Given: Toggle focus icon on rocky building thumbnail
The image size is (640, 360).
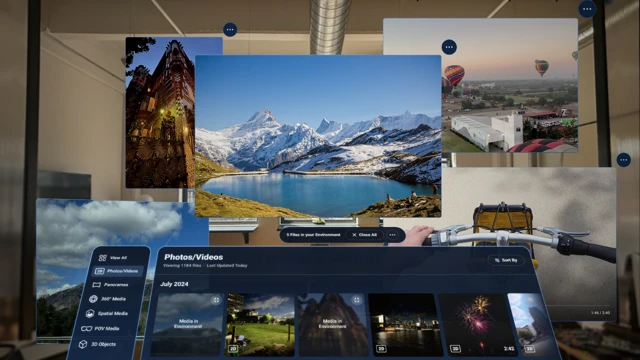Looking at the screenshot, I should (356, 300).
